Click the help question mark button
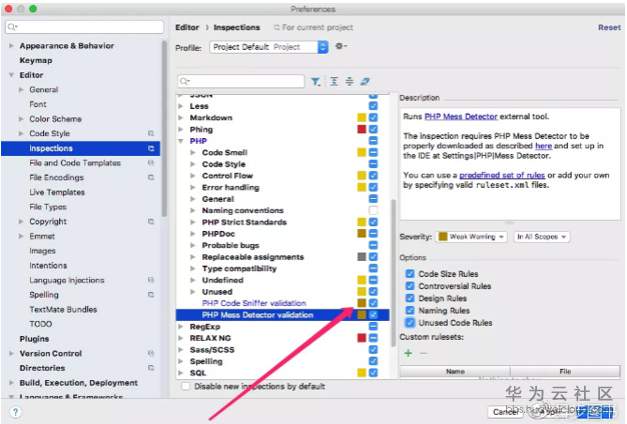This screenshot has width=627, height=424. [x=15, y=412]
